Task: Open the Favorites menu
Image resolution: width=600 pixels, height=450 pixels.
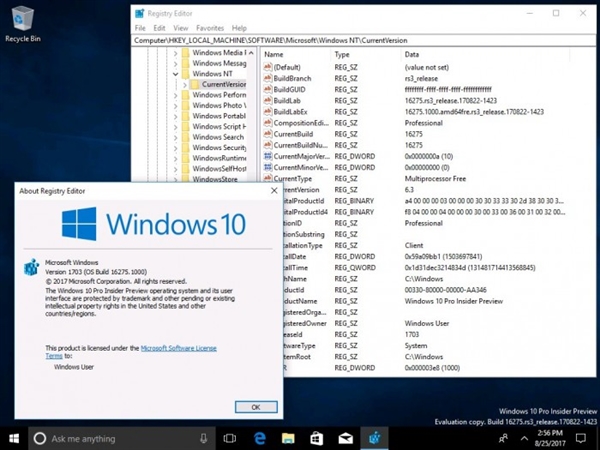Action: click(x=210, y=28)
